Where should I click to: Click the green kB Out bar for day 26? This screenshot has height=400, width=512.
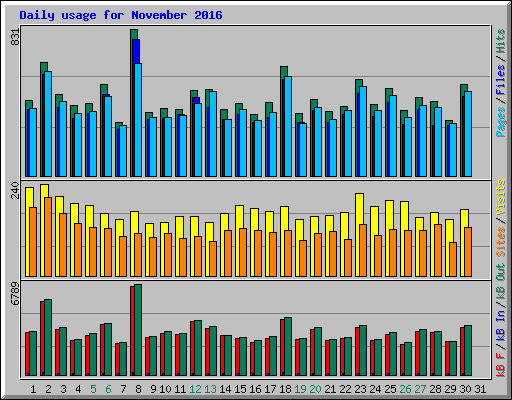click(408, 359)
